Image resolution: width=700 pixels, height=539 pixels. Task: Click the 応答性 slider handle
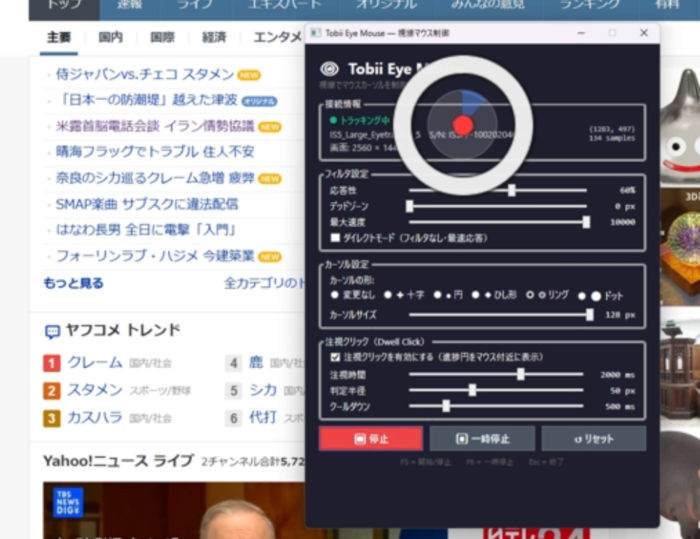[512, 190]
